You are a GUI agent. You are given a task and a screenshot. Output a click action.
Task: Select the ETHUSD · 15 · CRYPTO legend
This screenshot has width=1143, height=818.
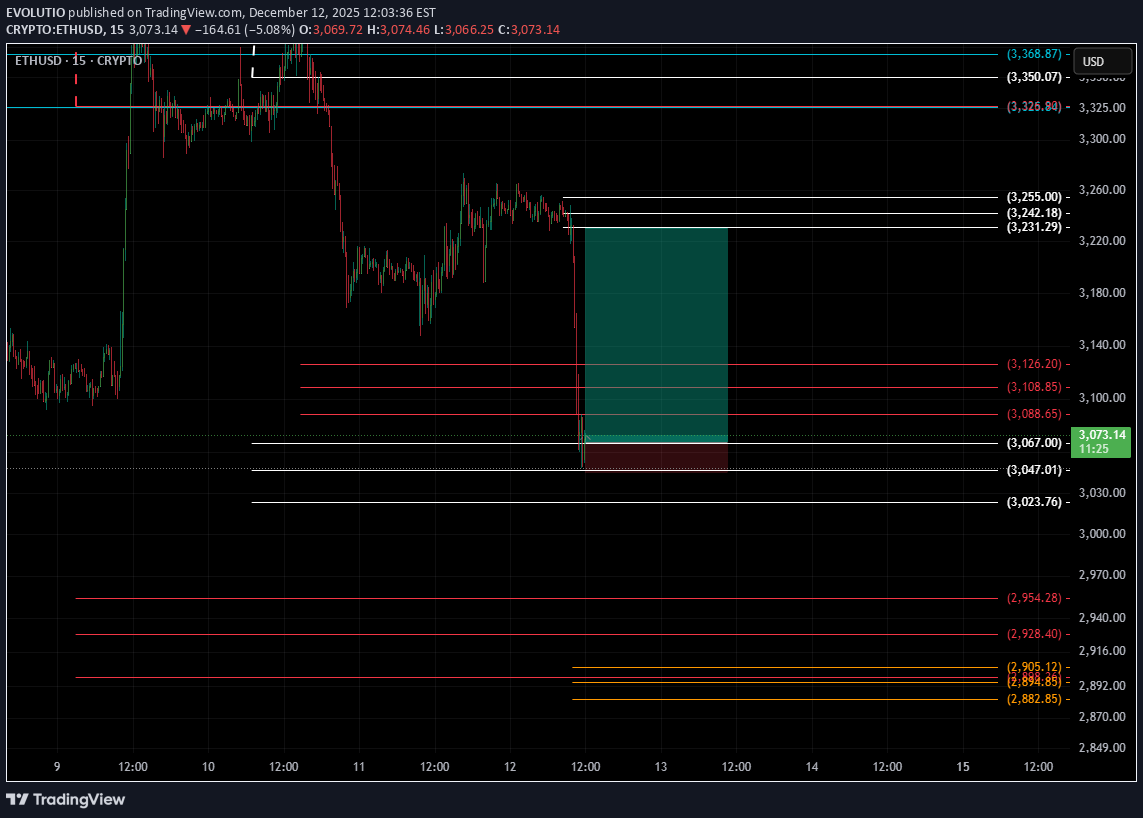click(79, 61)
